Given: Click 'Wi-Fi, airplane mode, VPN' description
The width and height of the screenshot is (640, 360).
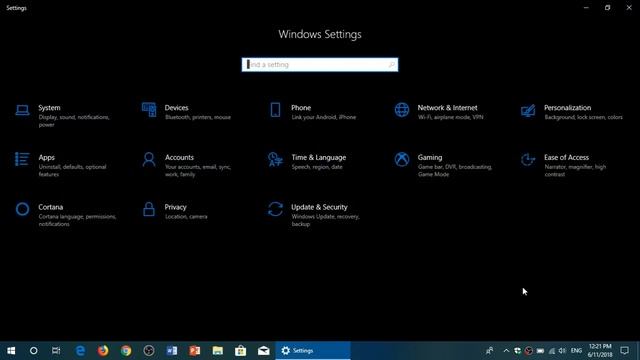Looking at the screenshot, I should 450,117.
